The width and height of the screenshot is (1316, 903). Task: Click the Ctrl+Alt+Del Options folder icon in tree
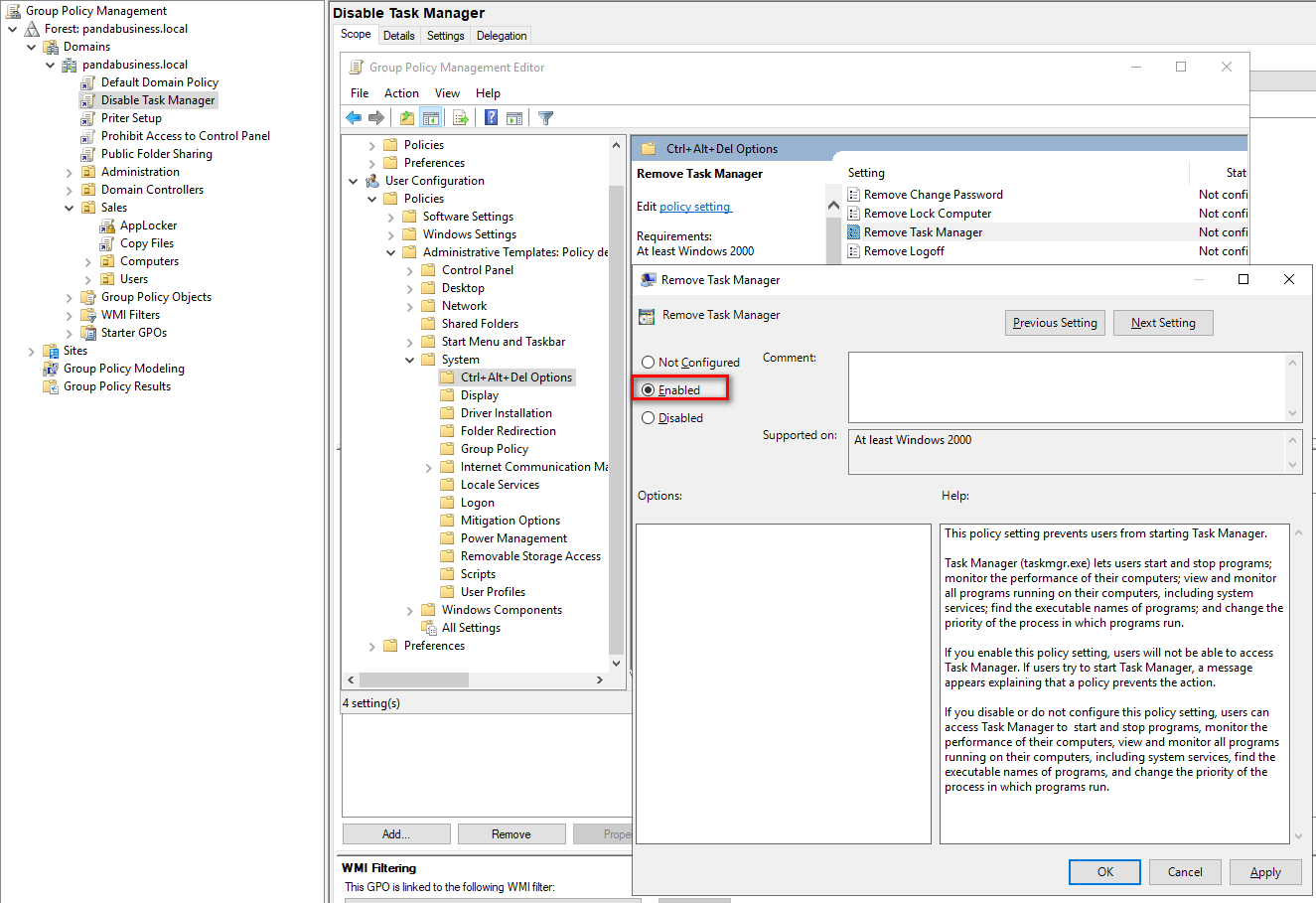[x=448, y=377]
